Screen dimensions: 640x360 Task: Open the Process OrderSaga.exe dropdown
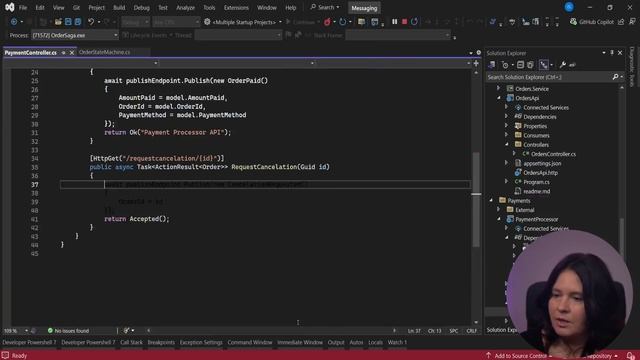[x=75, y=36]
